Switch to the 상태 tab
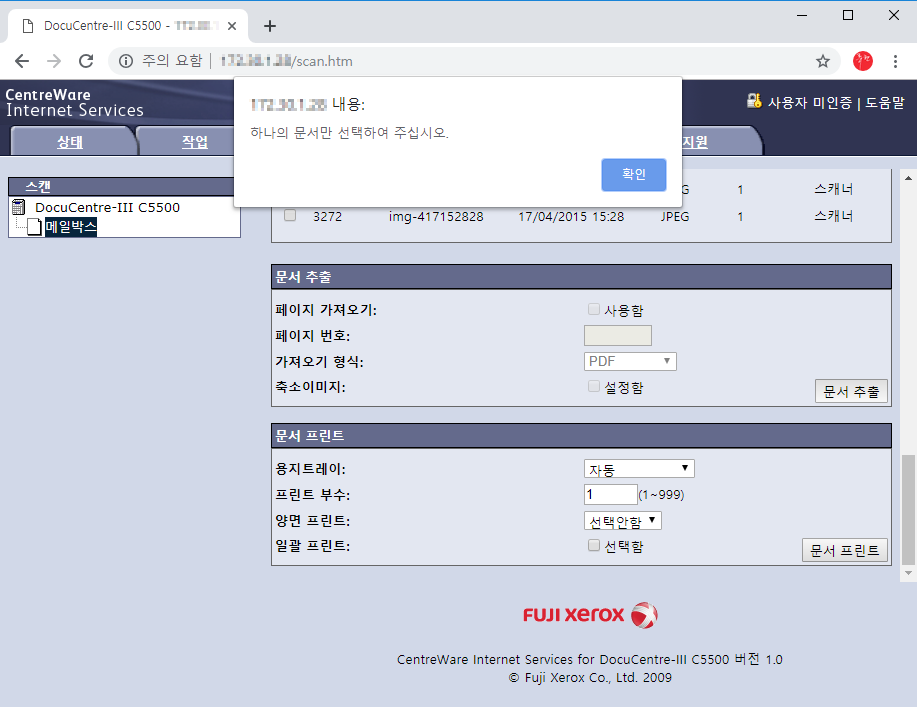 pyautogui.click(x=70, y=142)
